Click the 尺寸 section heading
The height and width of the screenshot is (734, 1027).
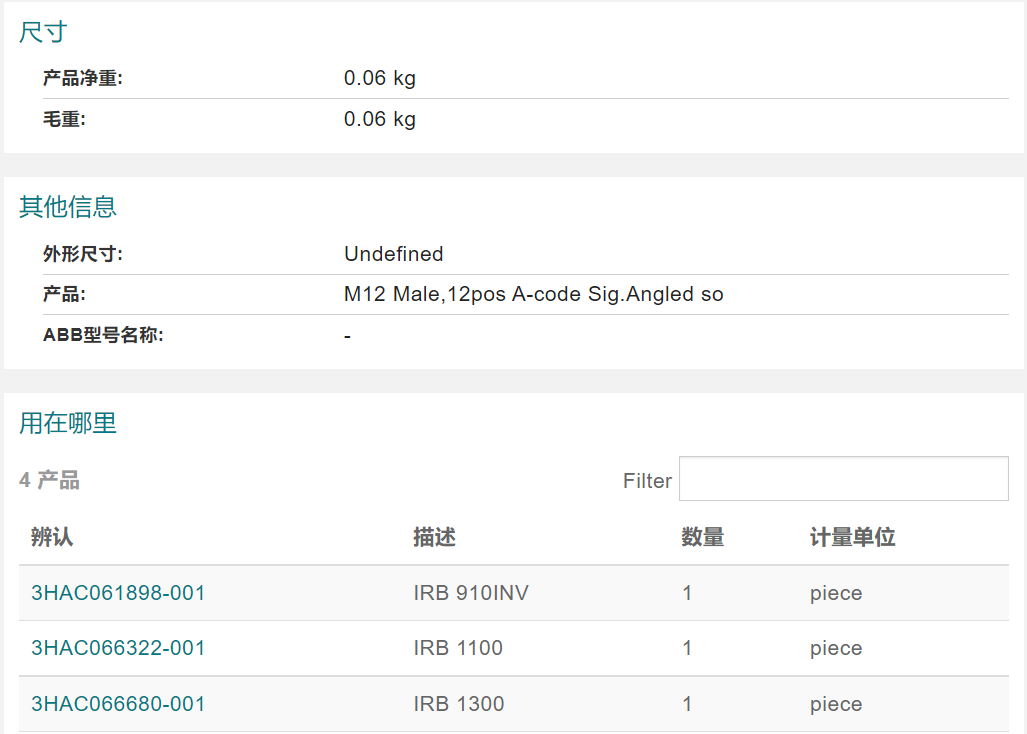point(43,32)
